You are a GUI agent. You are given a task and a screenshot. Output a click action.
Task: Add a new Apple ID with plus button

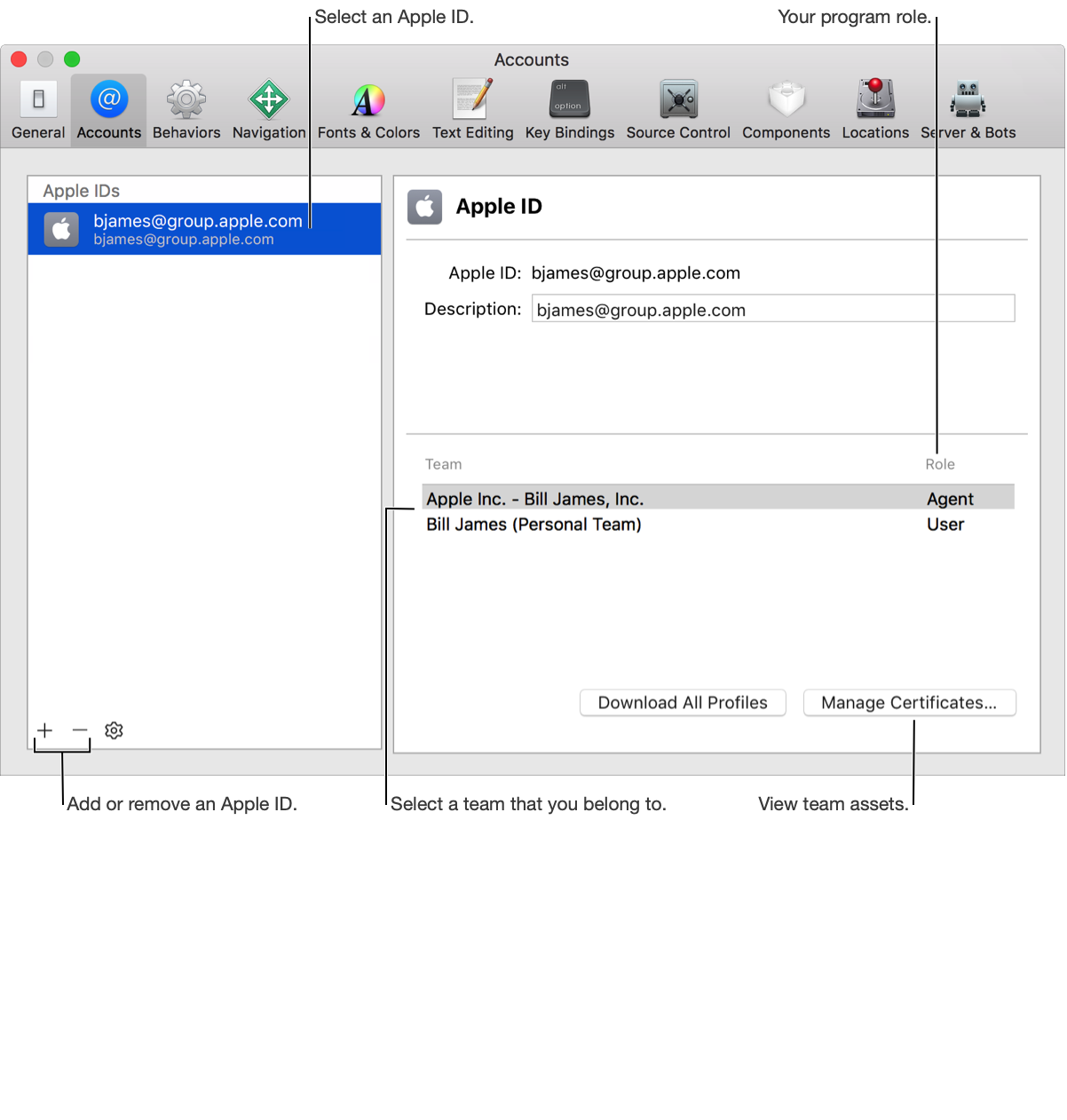coord(45,730)
